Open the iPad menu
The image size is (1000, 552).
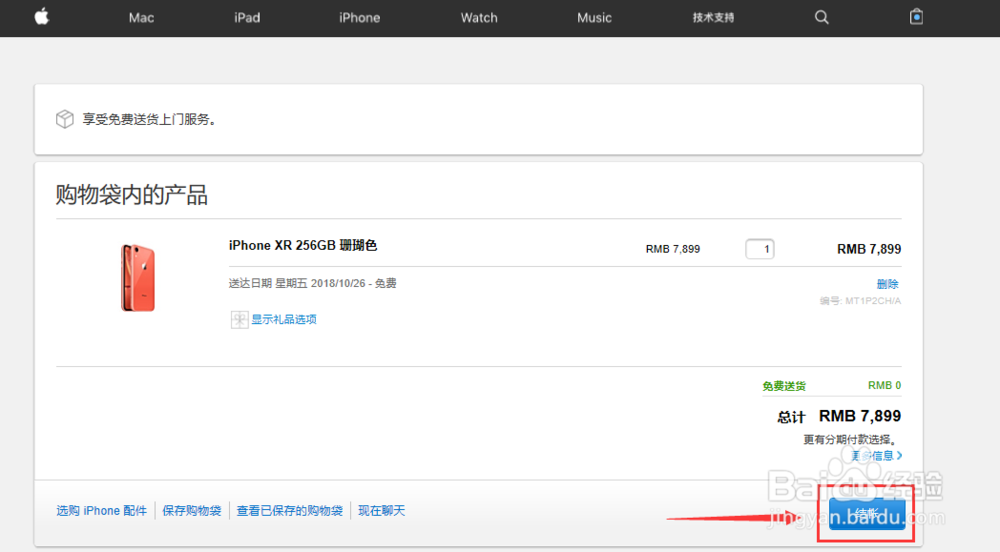click(x=247, y=18)
